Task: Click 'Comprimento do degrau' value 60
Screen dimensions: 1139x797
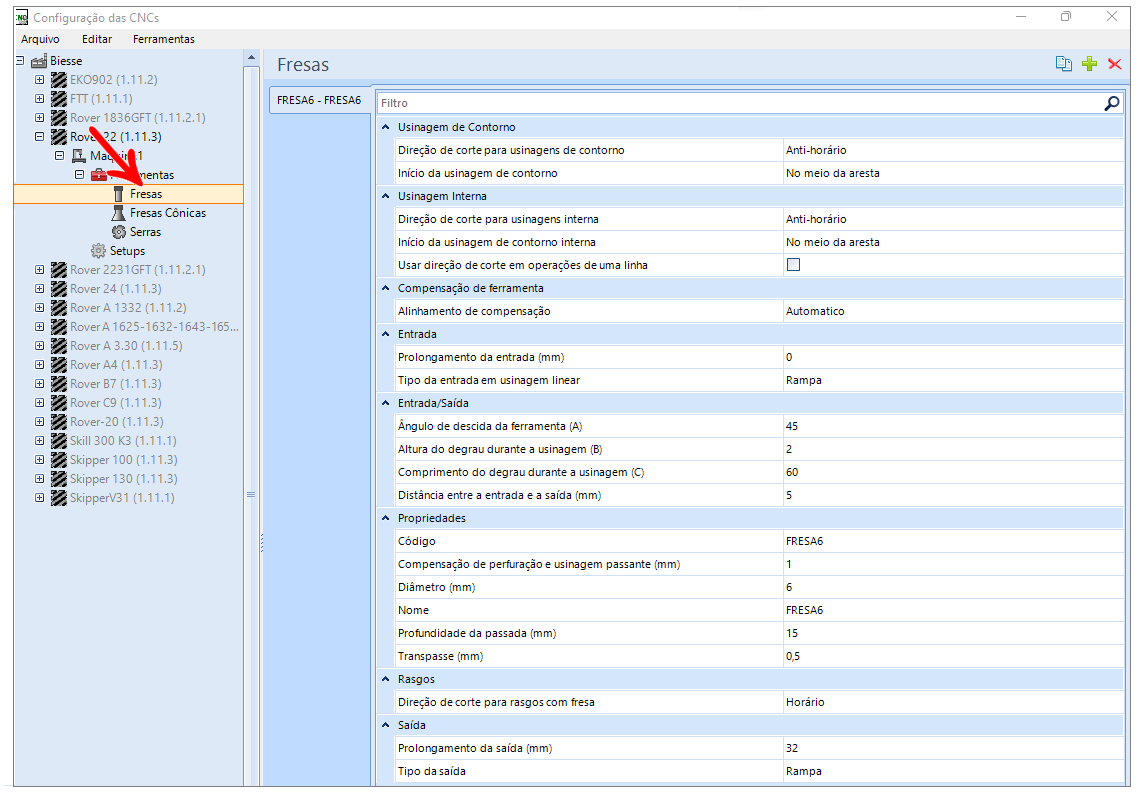Action: click(953, 472)
